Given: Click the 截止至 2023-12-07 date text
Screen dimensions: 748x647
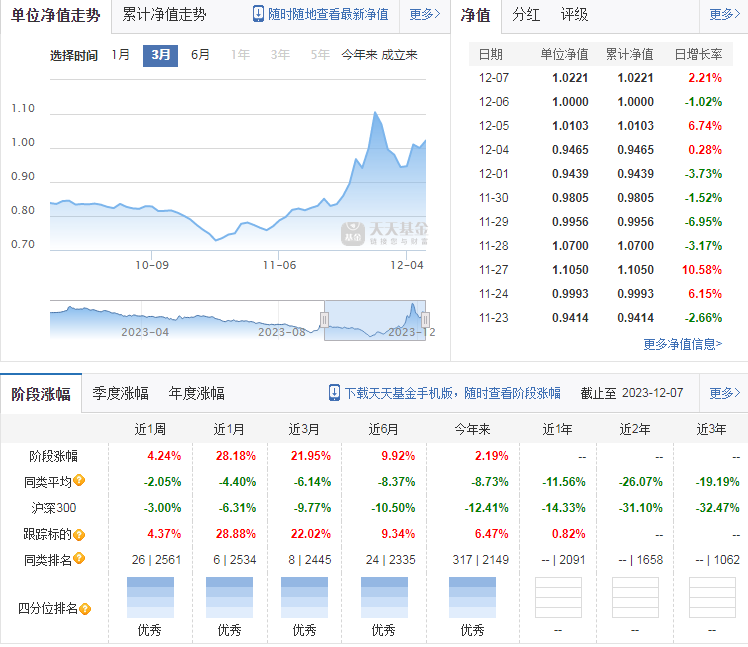Looking at the screenshot, I should [632, 393].
